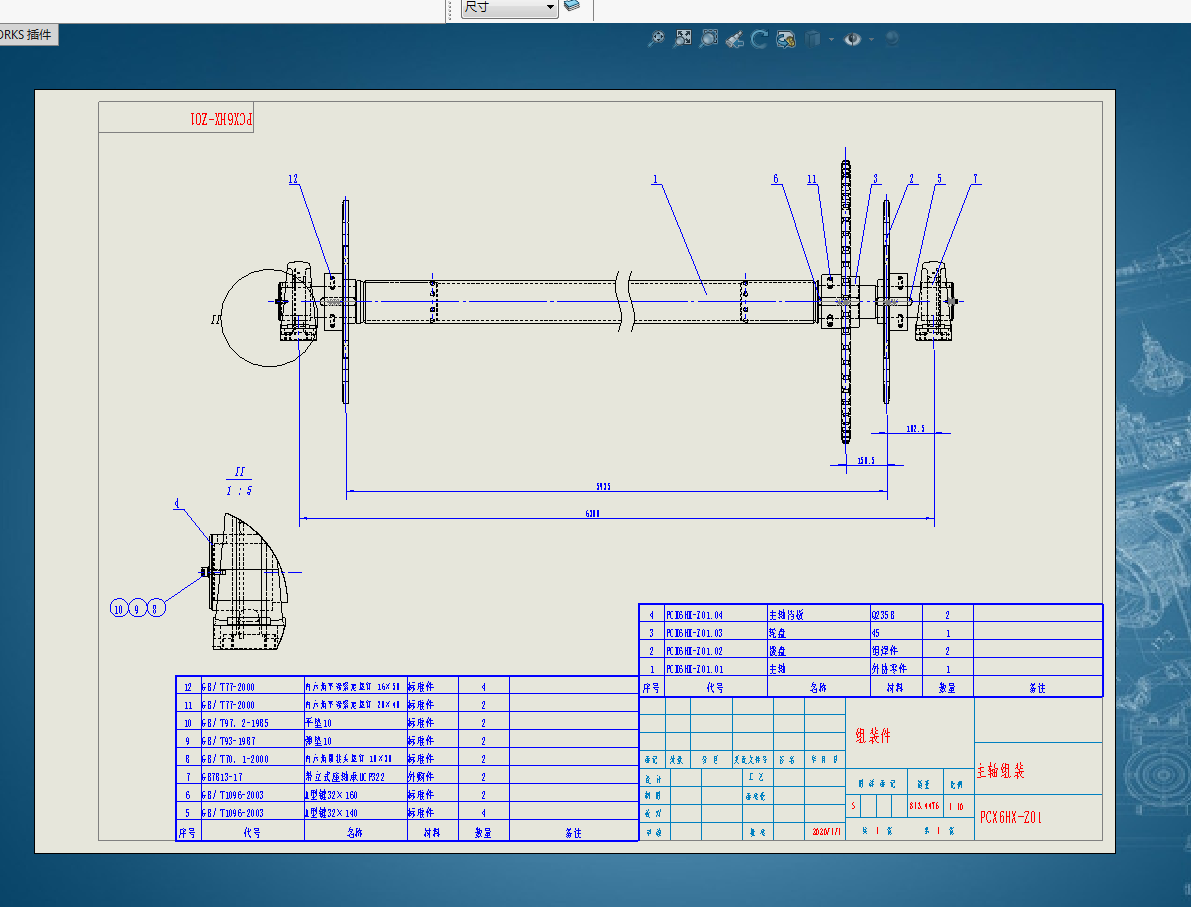
Task: Select the red 组装件 text
Action: [873, 735]
